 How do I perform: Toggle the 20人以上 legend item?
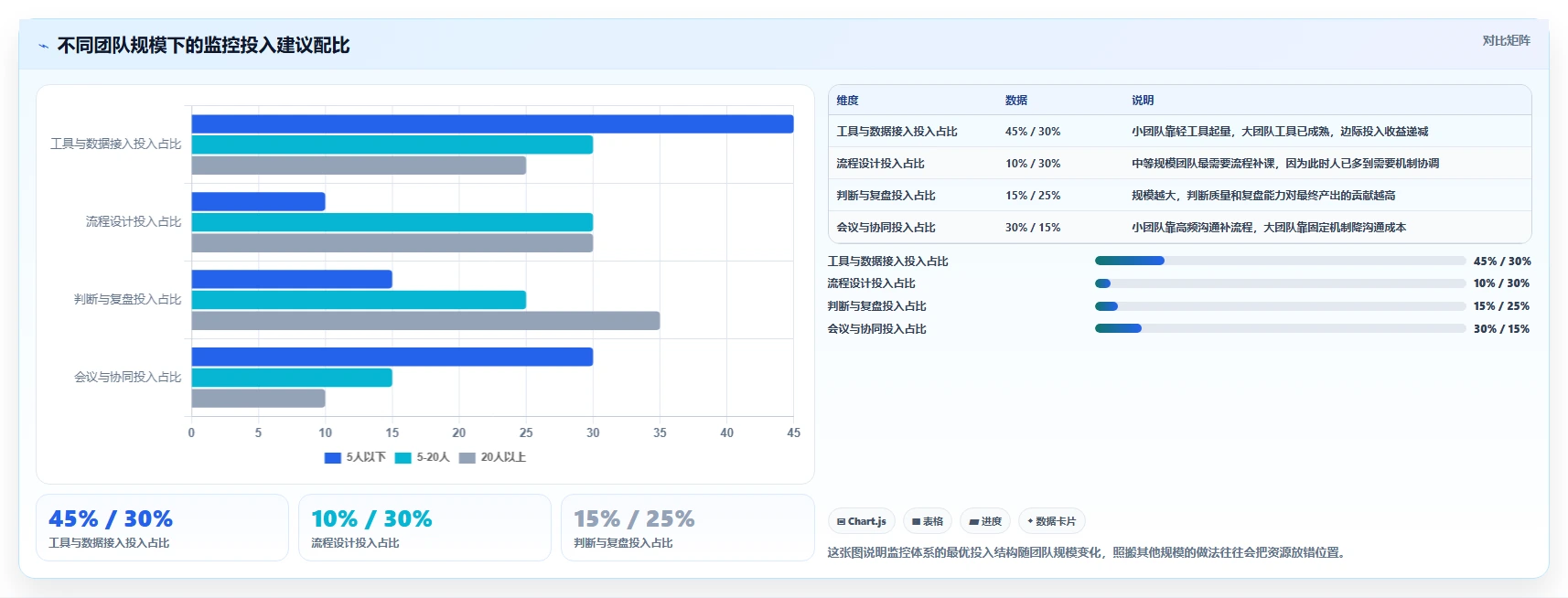coord(492,457)
